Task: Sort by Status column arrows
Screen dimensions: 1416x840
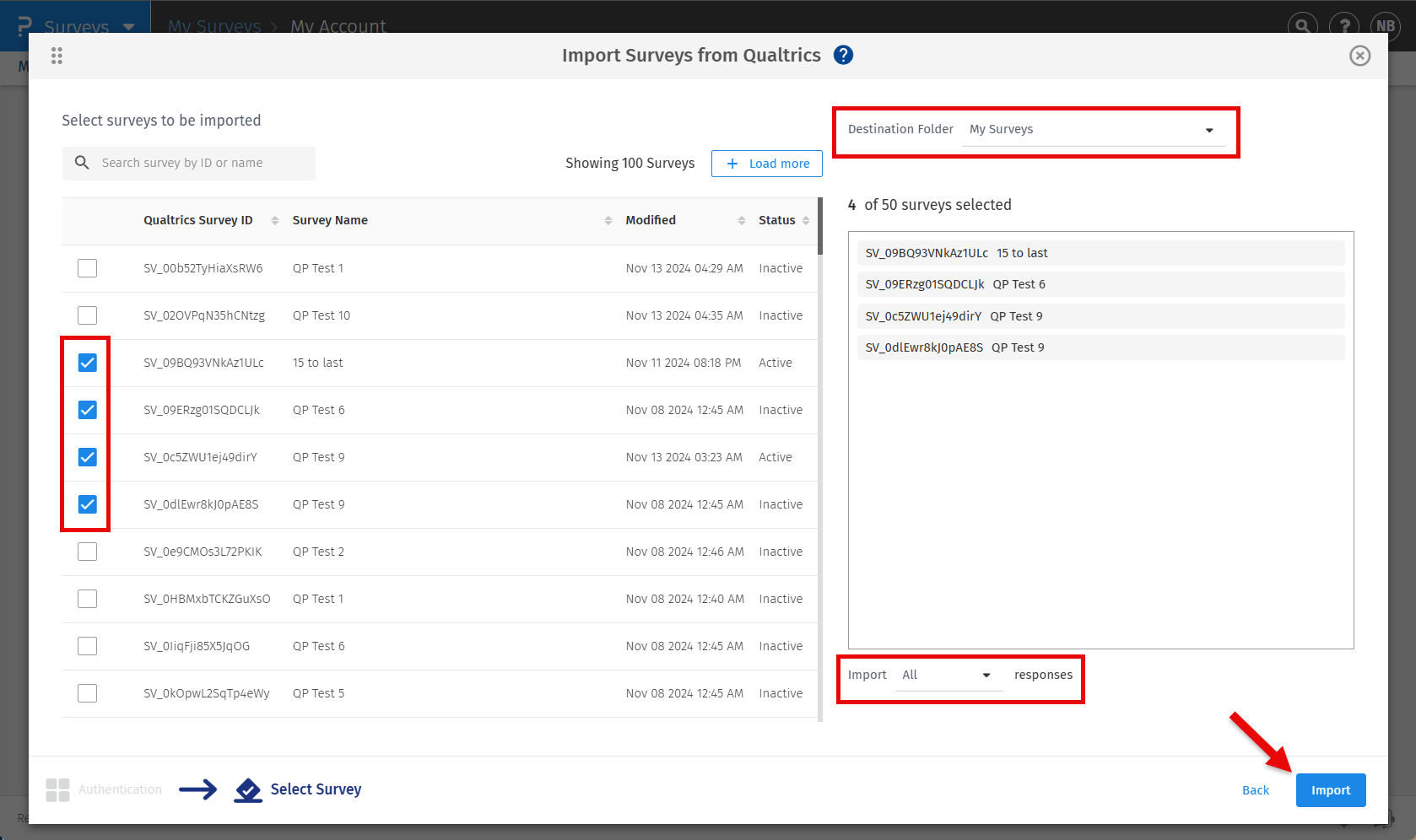Action: (806, 220)
